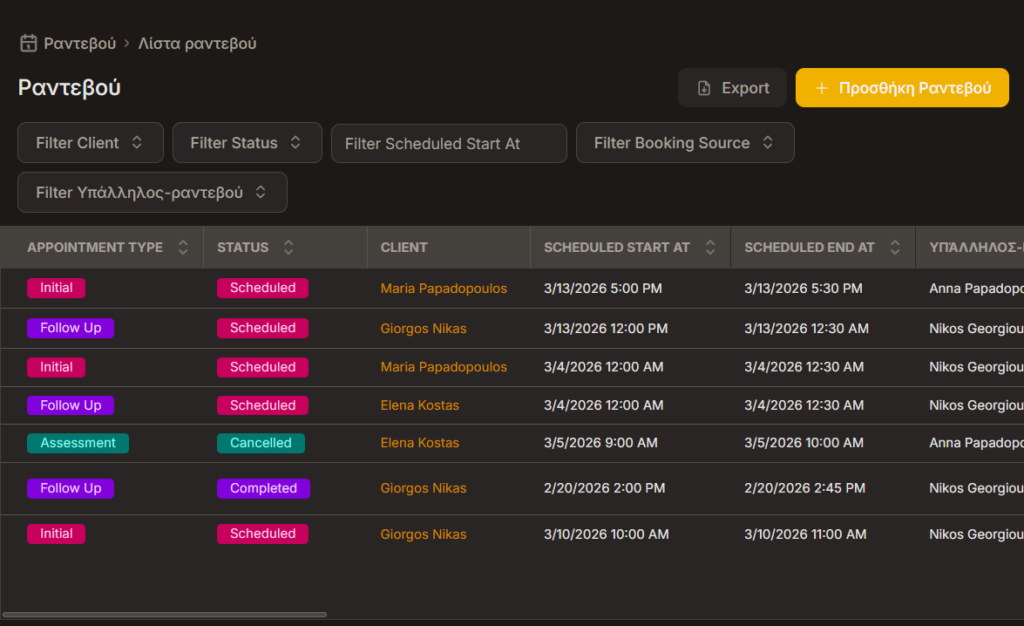This screenshot has height=626, width=1024.
Task: Click the Export download icon
Action: point(704,88)
